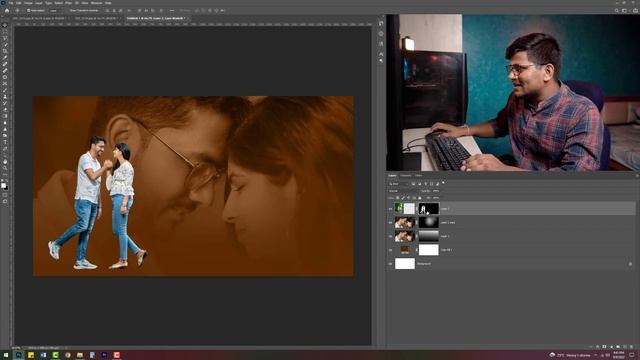Select the Move tool in the toolbar
This screenshot has width=640, height=360.
pyautogui.click(x=5, y=25)
